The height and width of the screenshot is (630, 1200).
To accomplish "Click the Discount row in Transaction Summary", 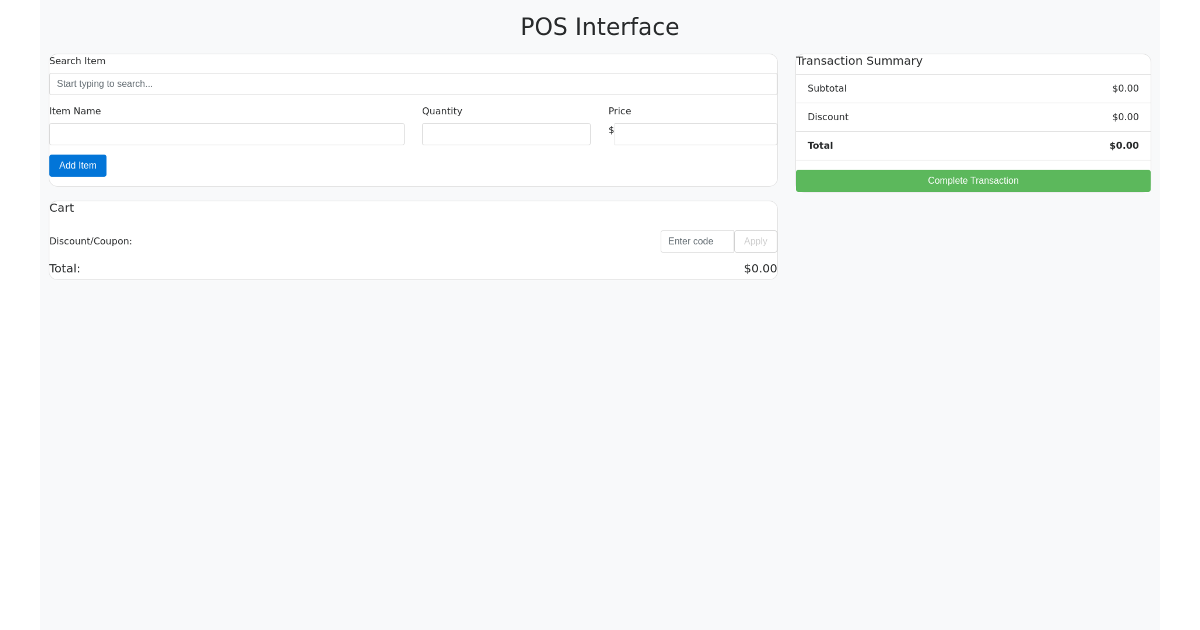I will click(973, 117).
